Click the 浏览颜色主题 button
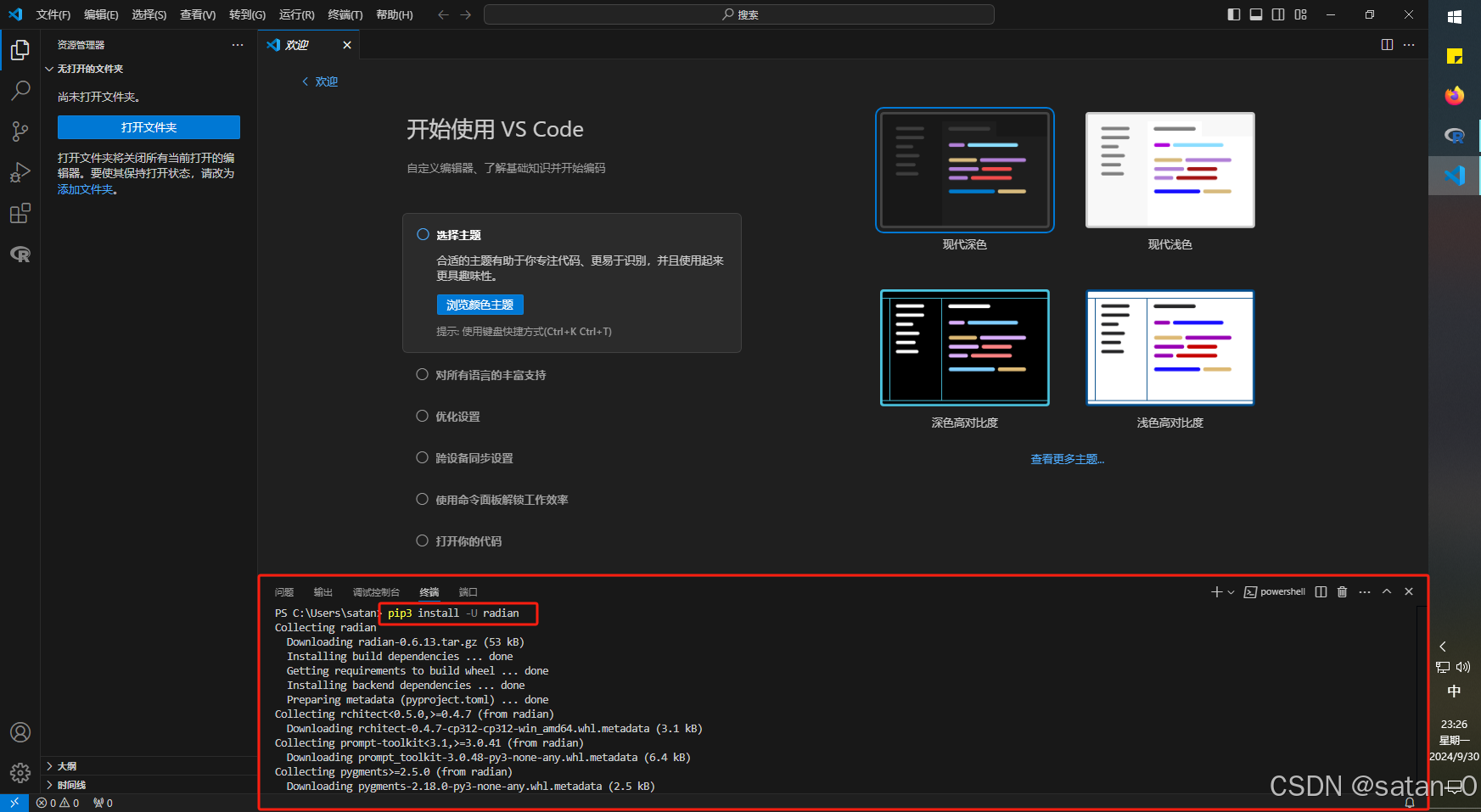 (x=480, y=305)
